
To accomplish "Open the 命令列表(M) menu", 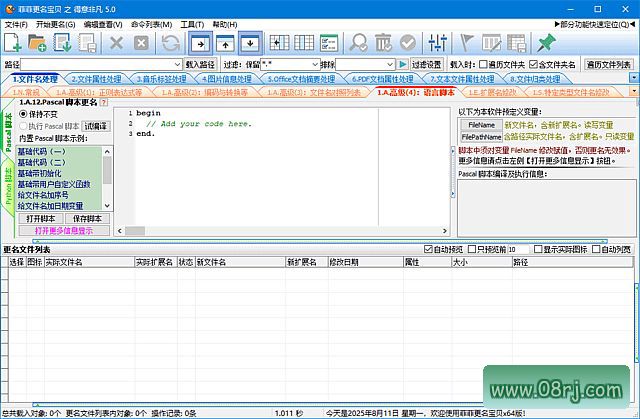I will click(x=150, y=22).
